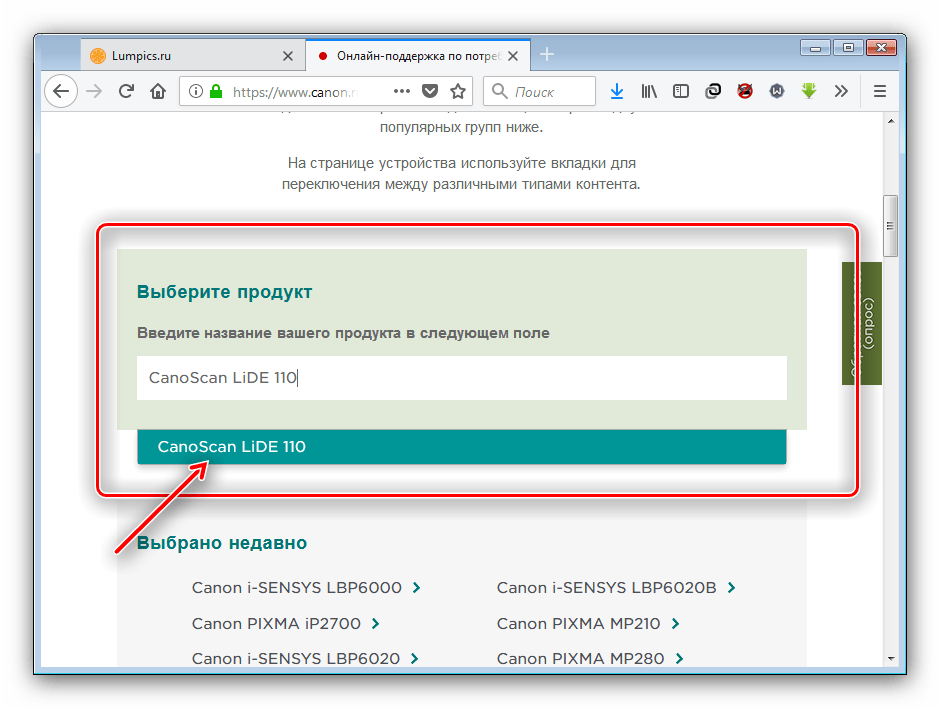Click the Выбрано недавно heading

[x=222, y=543]
